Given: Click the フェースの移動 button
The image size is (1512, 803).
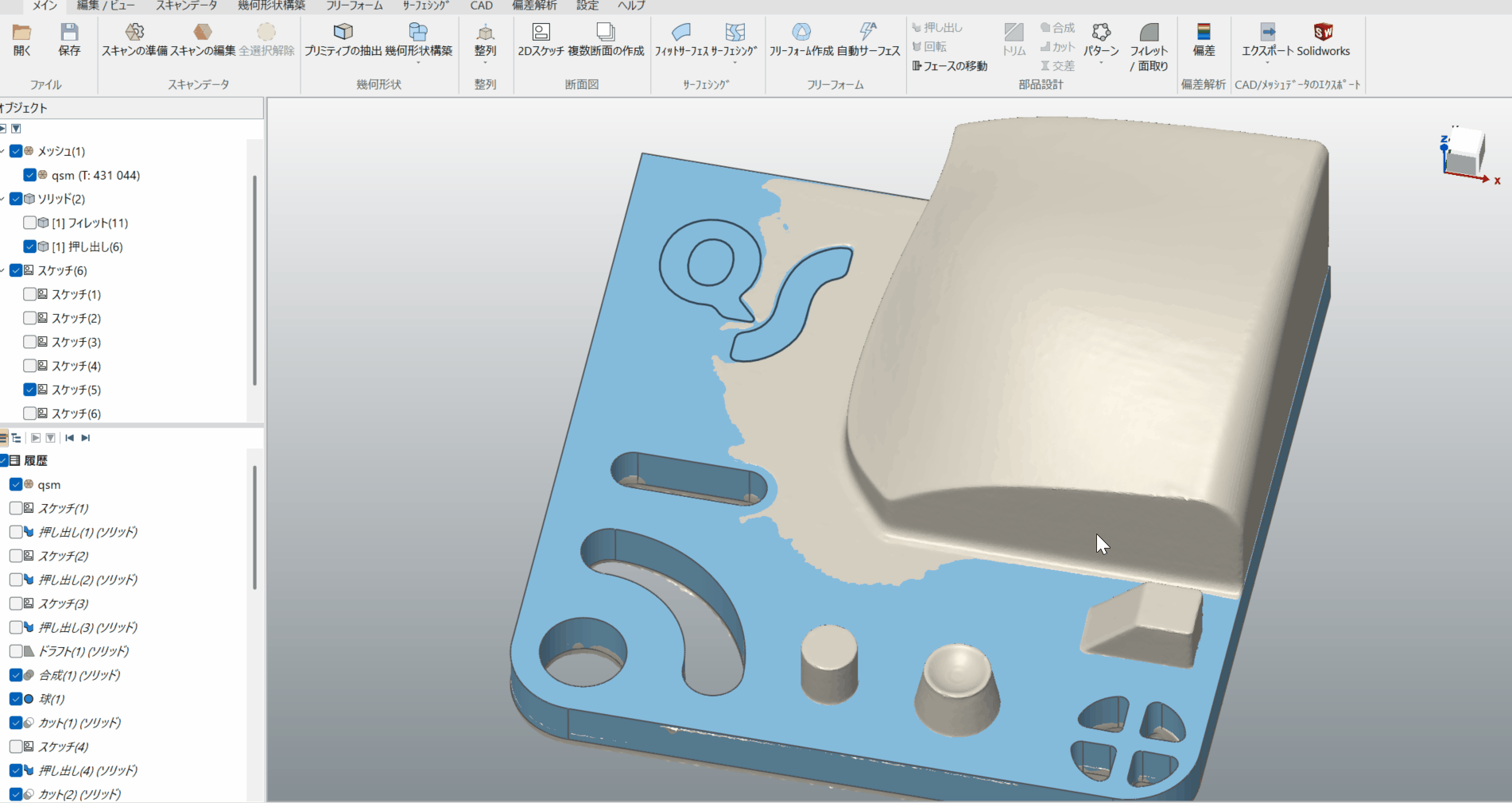Looking at the screenshot, I should tap(950, 66).
